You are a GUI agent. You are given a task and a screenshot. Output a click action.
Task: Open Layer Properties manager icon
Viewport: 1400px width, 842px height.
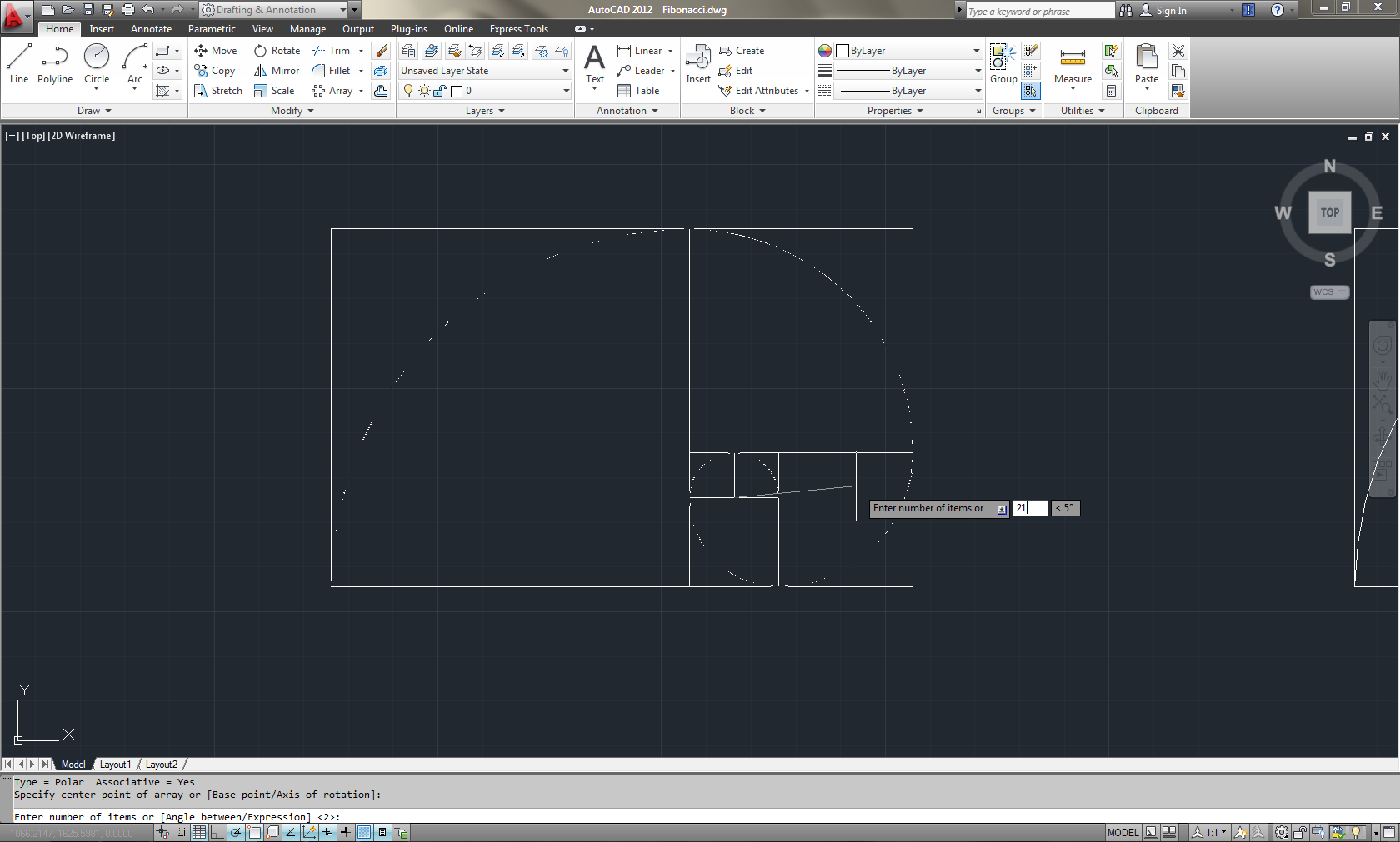[x=408, y=51]
